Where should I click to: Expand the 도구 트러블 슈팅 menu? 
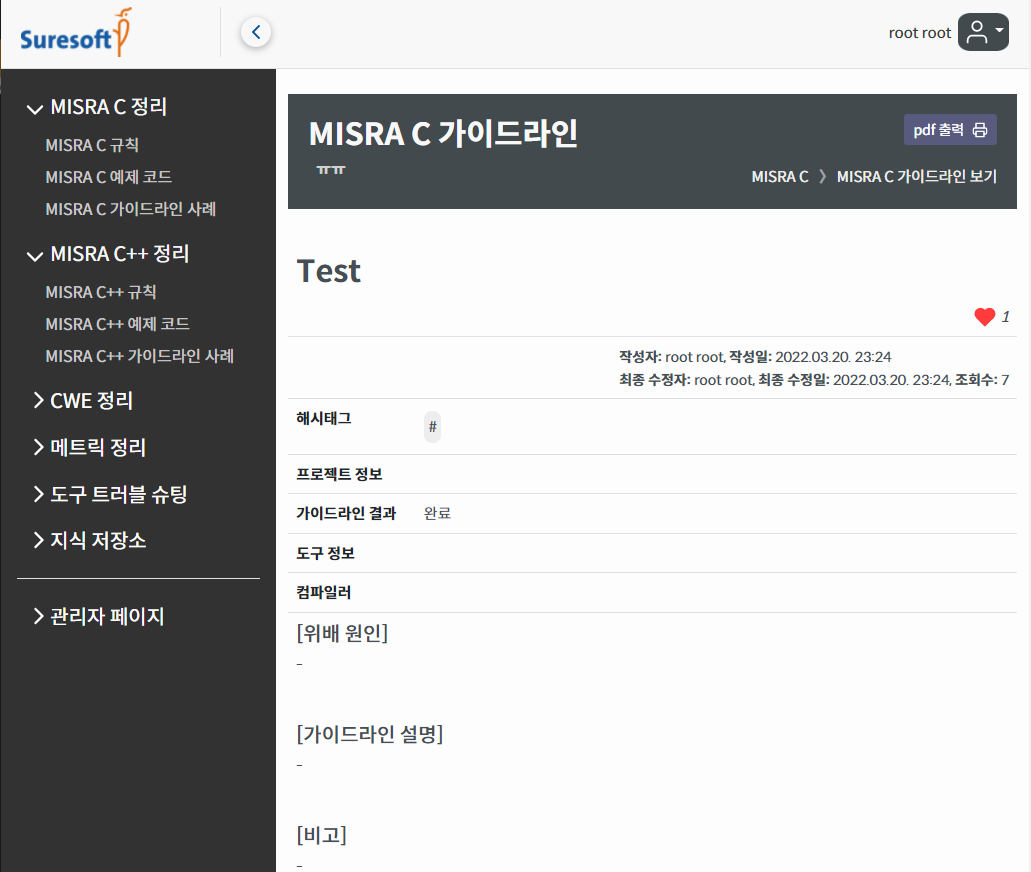click(x=110, y=494)
